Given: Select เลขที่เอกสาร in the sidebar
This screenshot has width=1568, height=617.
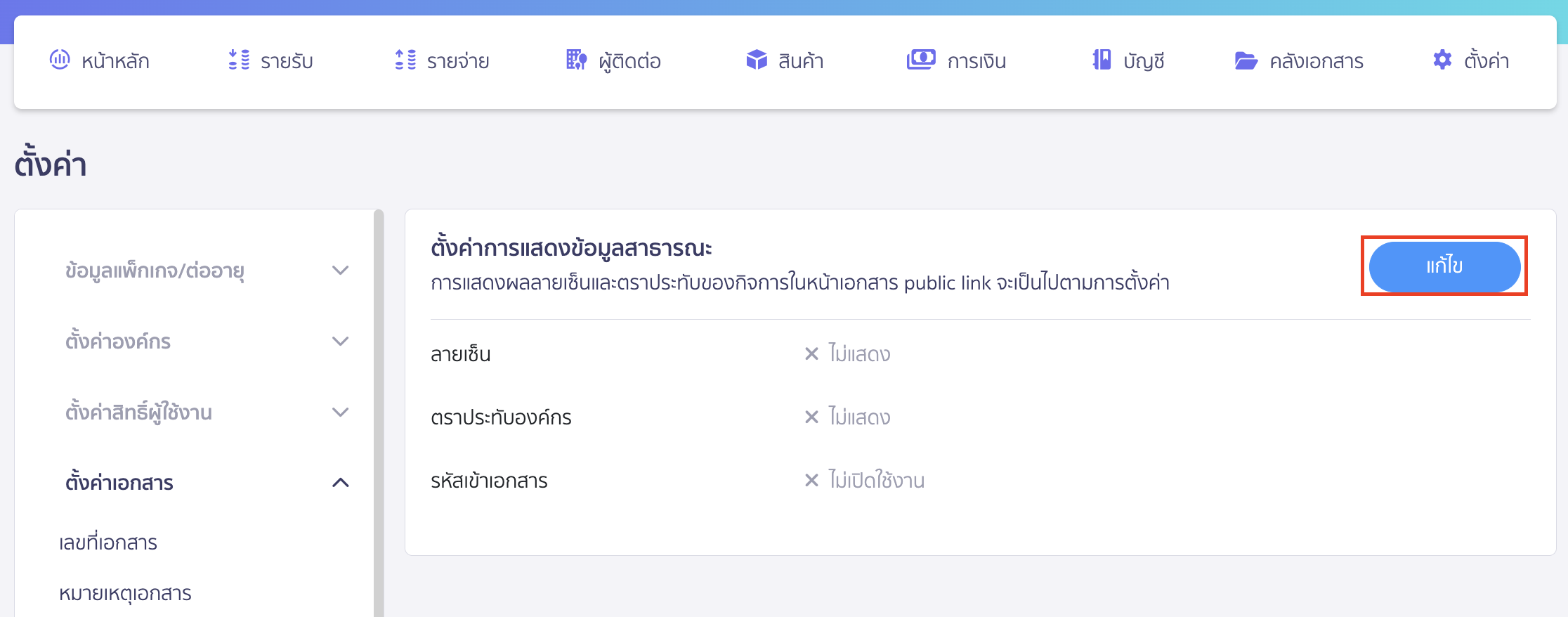Looking at the screenshot, I should pos(108,542).
